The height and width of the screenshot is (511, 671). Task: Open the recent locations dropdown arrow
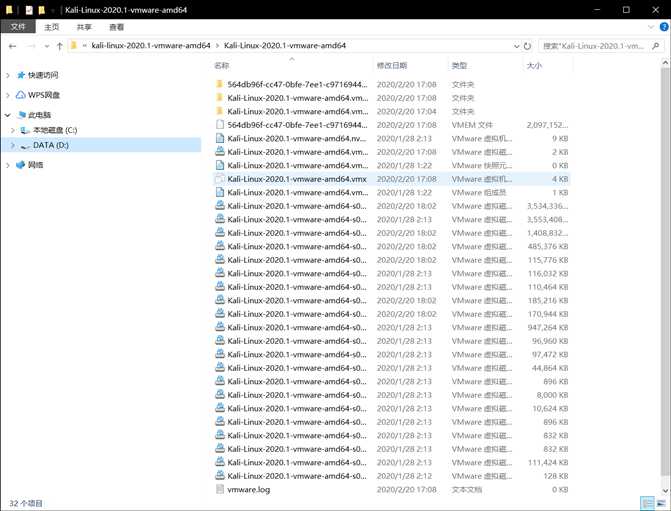coord(47,46)
